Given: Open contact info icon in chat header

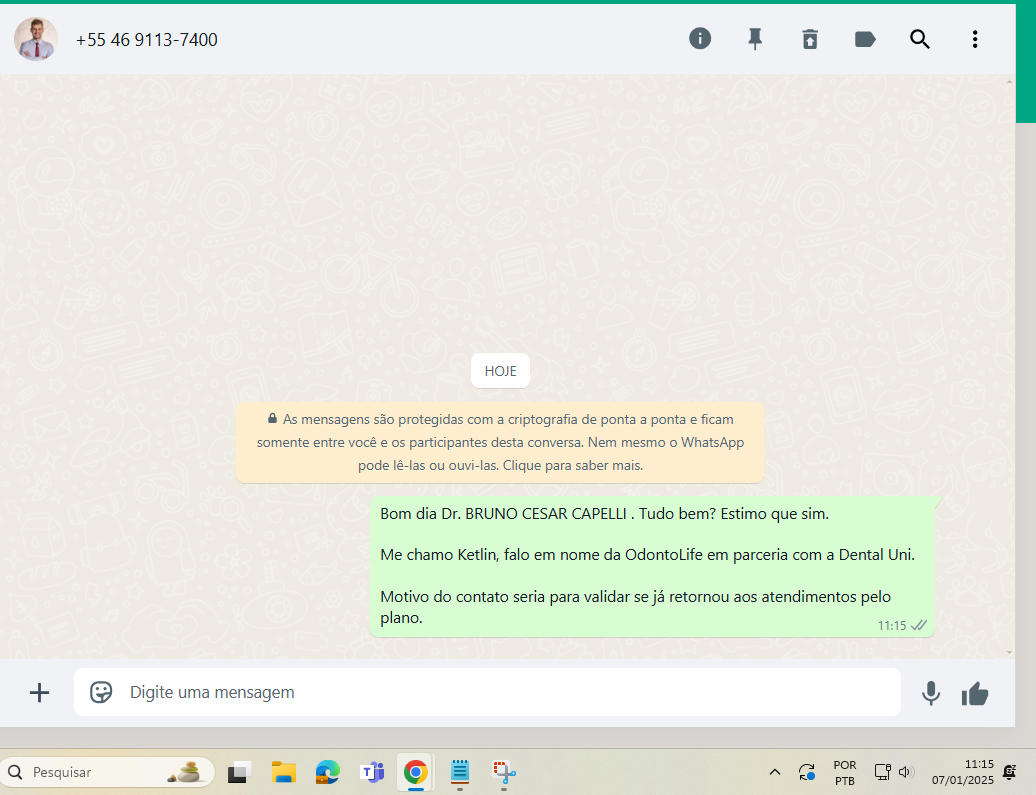Looking at the screenshot, I should tap(700, 39).
